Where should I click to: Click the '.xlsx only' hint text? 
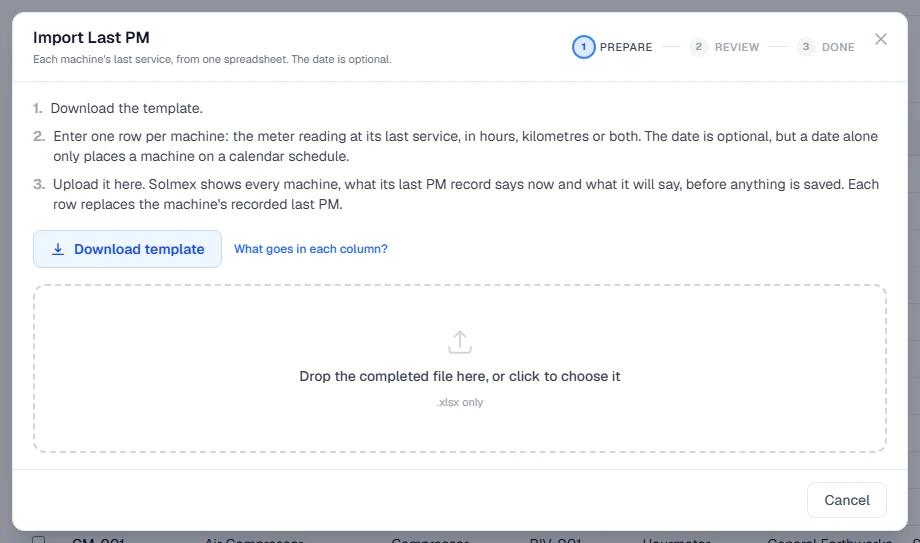pyautogui.click(x=459, y=402)
